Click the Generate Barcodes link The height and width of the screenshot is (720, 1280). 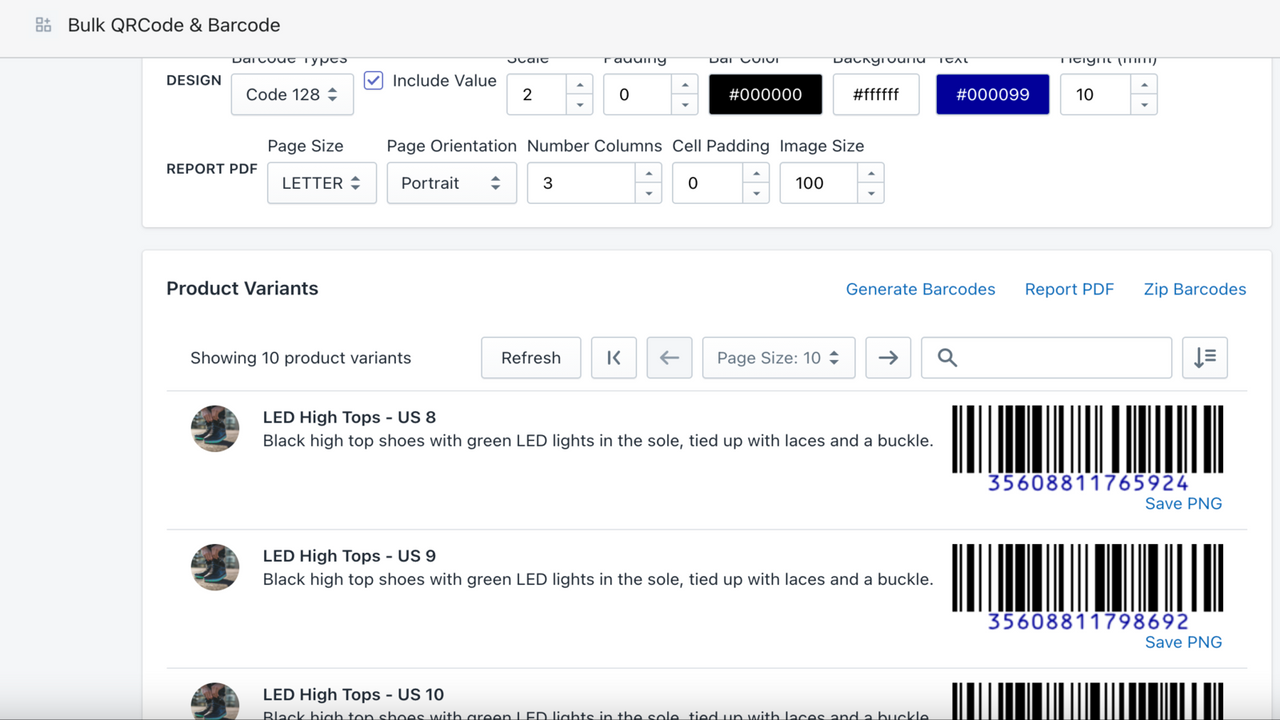pos(920,289)
